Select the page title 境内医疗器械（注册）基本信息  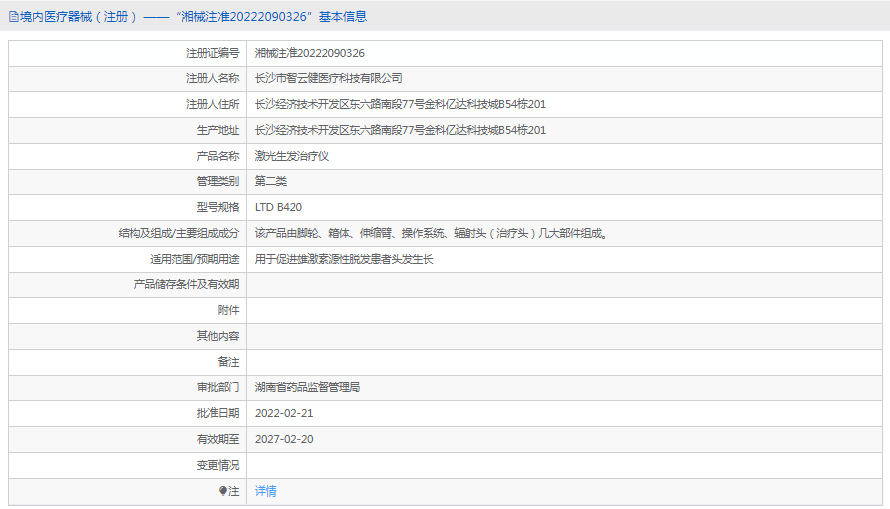(193, 17)
